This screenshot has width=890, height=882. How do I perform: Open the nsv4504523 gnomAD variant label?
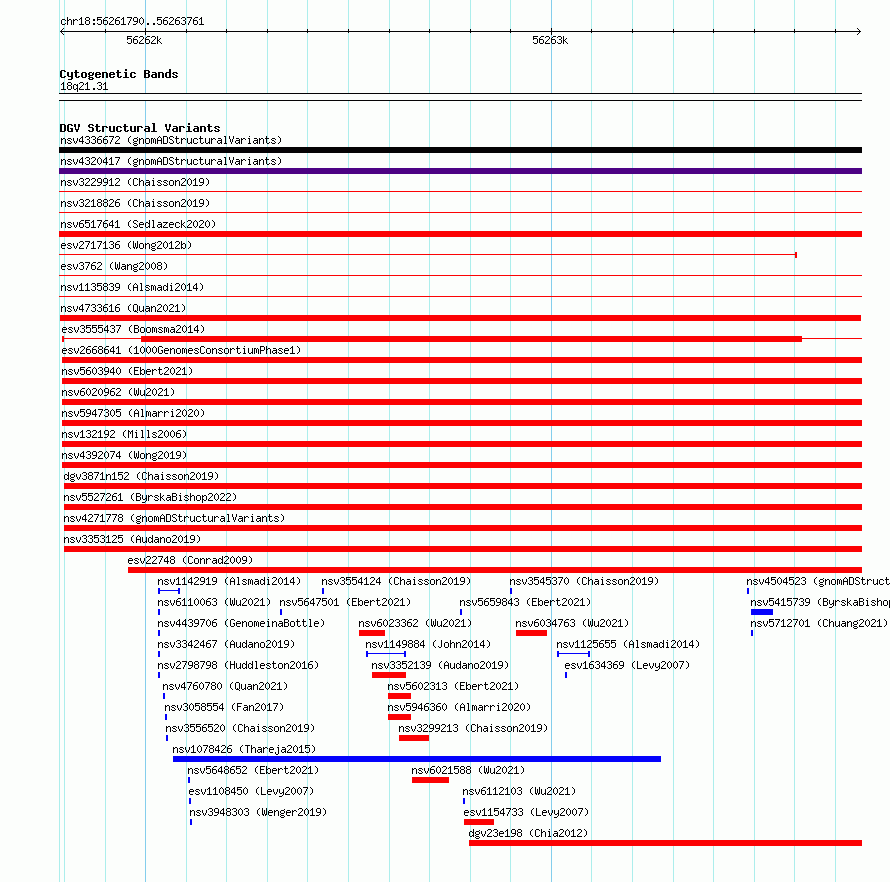(818, 581)
